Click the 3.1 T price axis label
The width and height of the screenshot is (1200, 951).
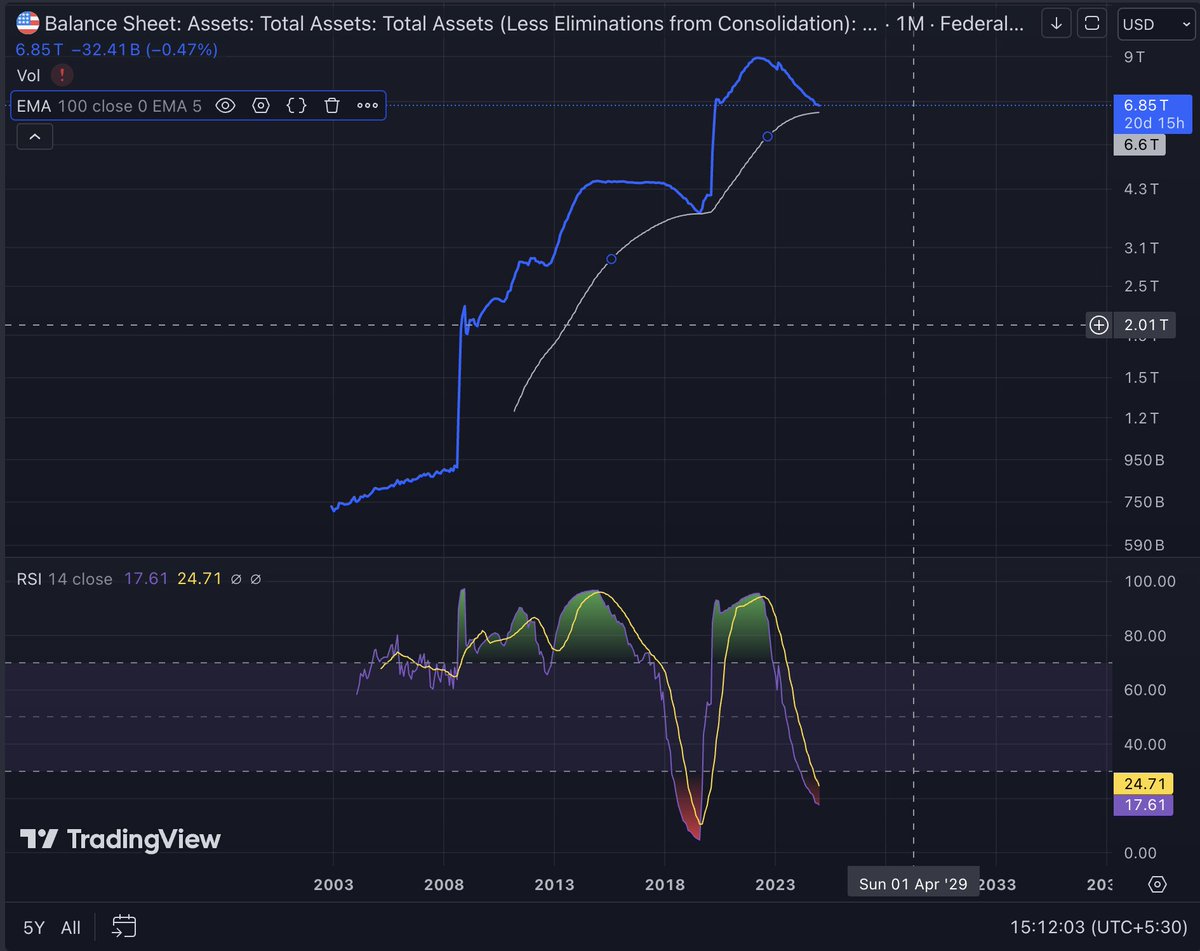point(1141,247)
